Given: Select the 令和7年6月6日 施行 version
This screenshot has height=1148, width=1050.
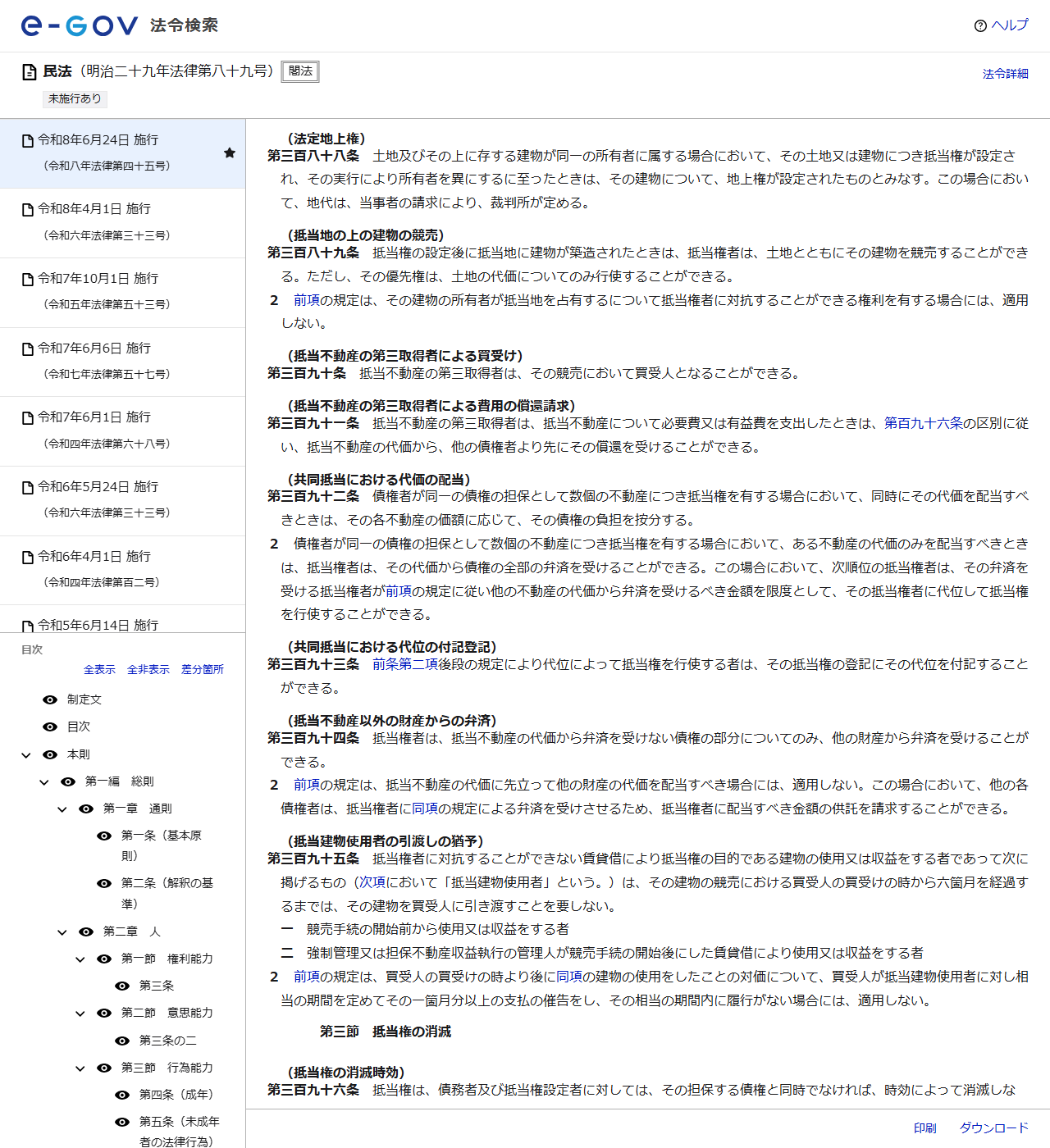Looking at the screenshot, I should pos(122,362).
